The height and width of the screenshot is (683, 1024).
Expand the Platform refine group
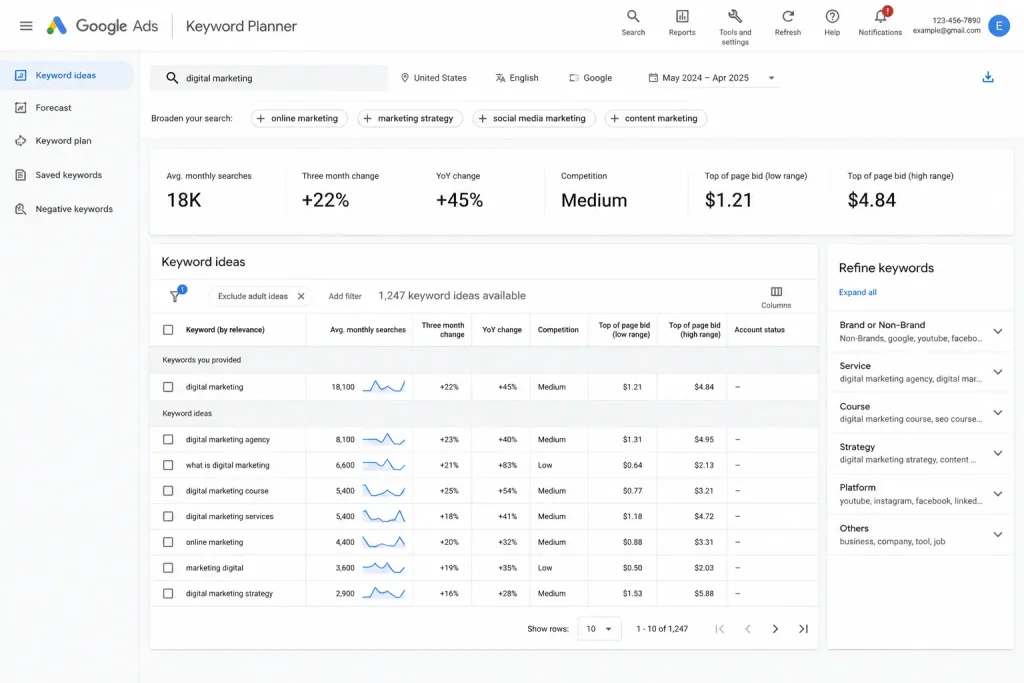997,494
